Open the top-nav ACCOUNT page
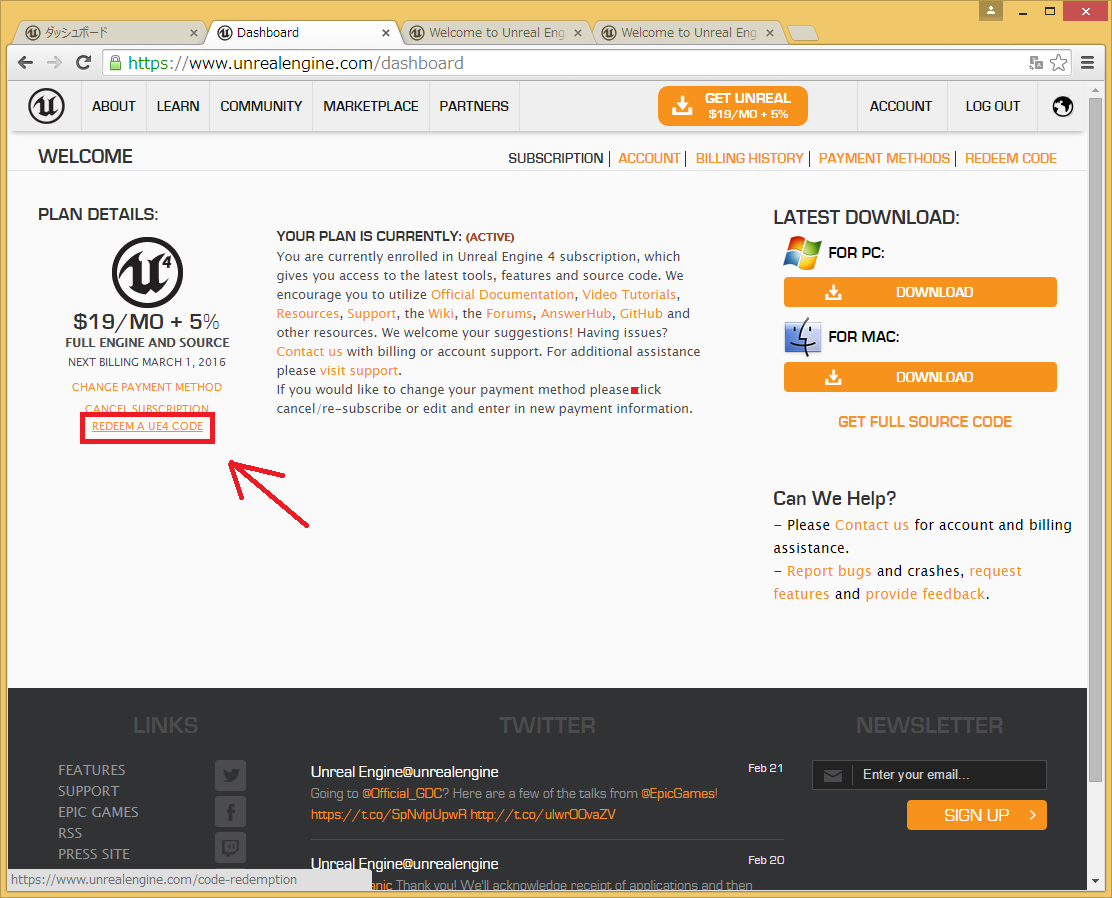 click(x=901, y=106)
